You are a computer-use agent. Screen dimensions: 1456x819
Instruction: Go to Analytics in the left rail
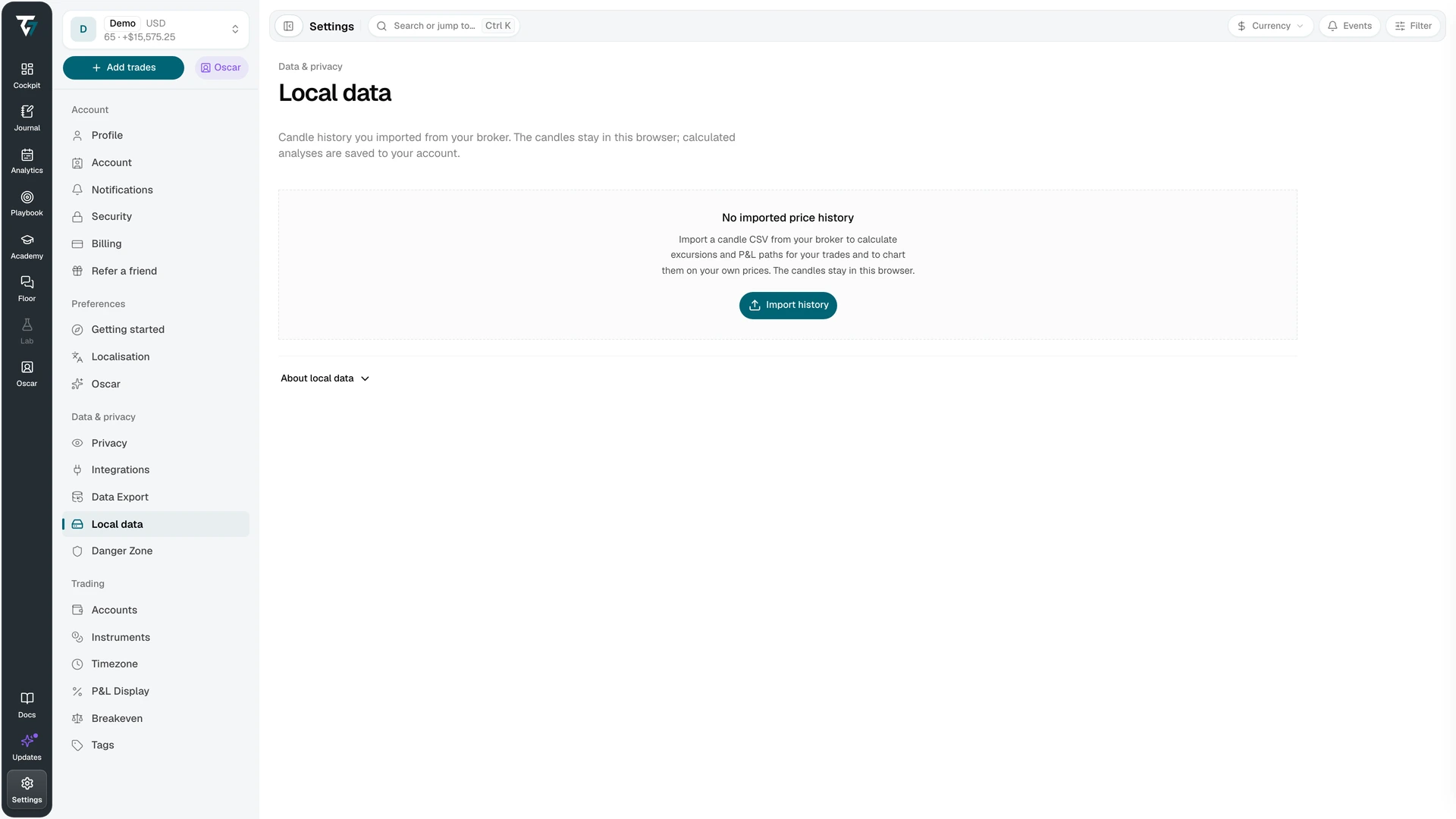27,161
